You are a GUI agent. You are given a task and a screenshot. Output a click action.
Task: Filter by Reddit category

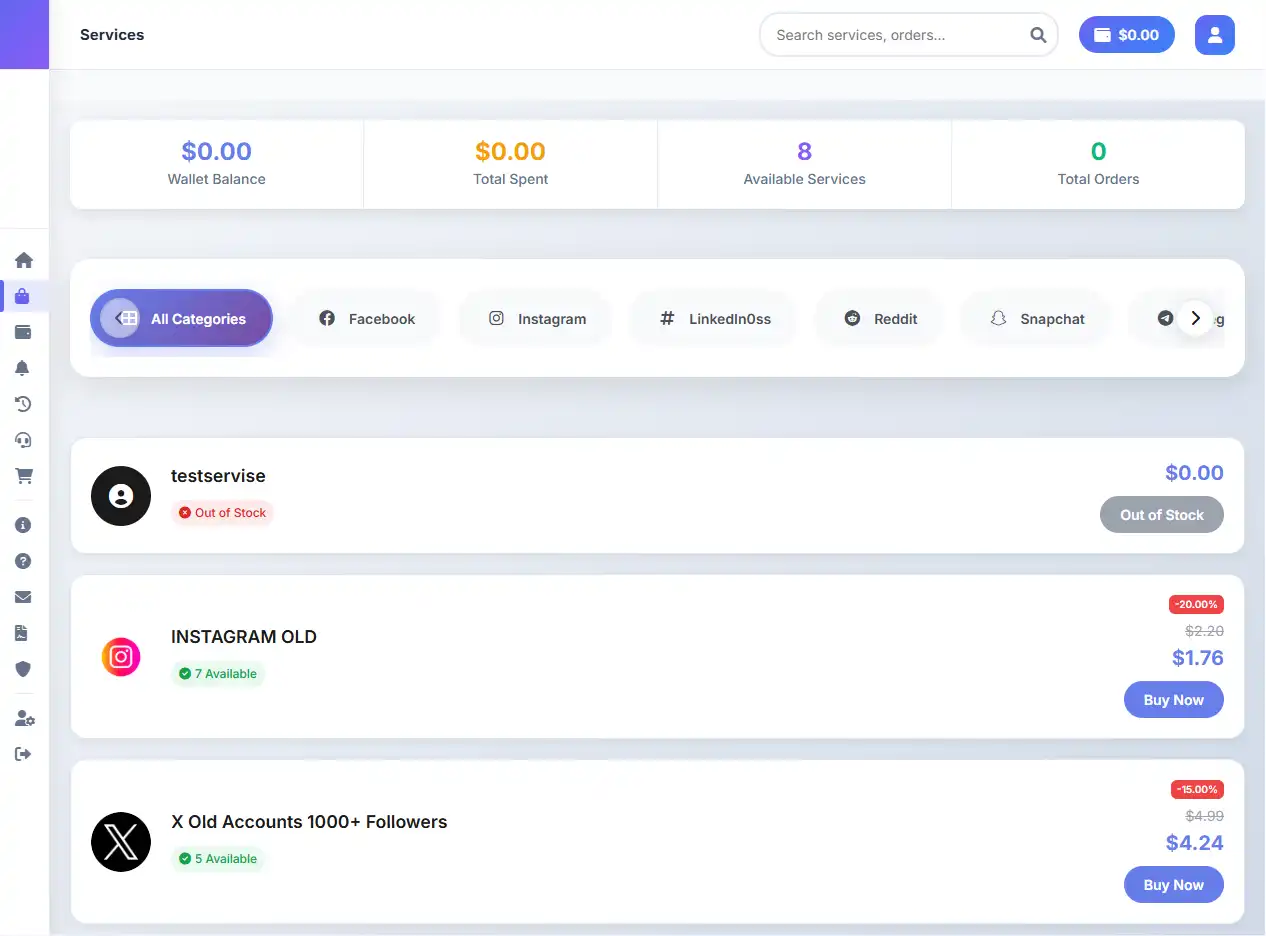coord(880,319)
